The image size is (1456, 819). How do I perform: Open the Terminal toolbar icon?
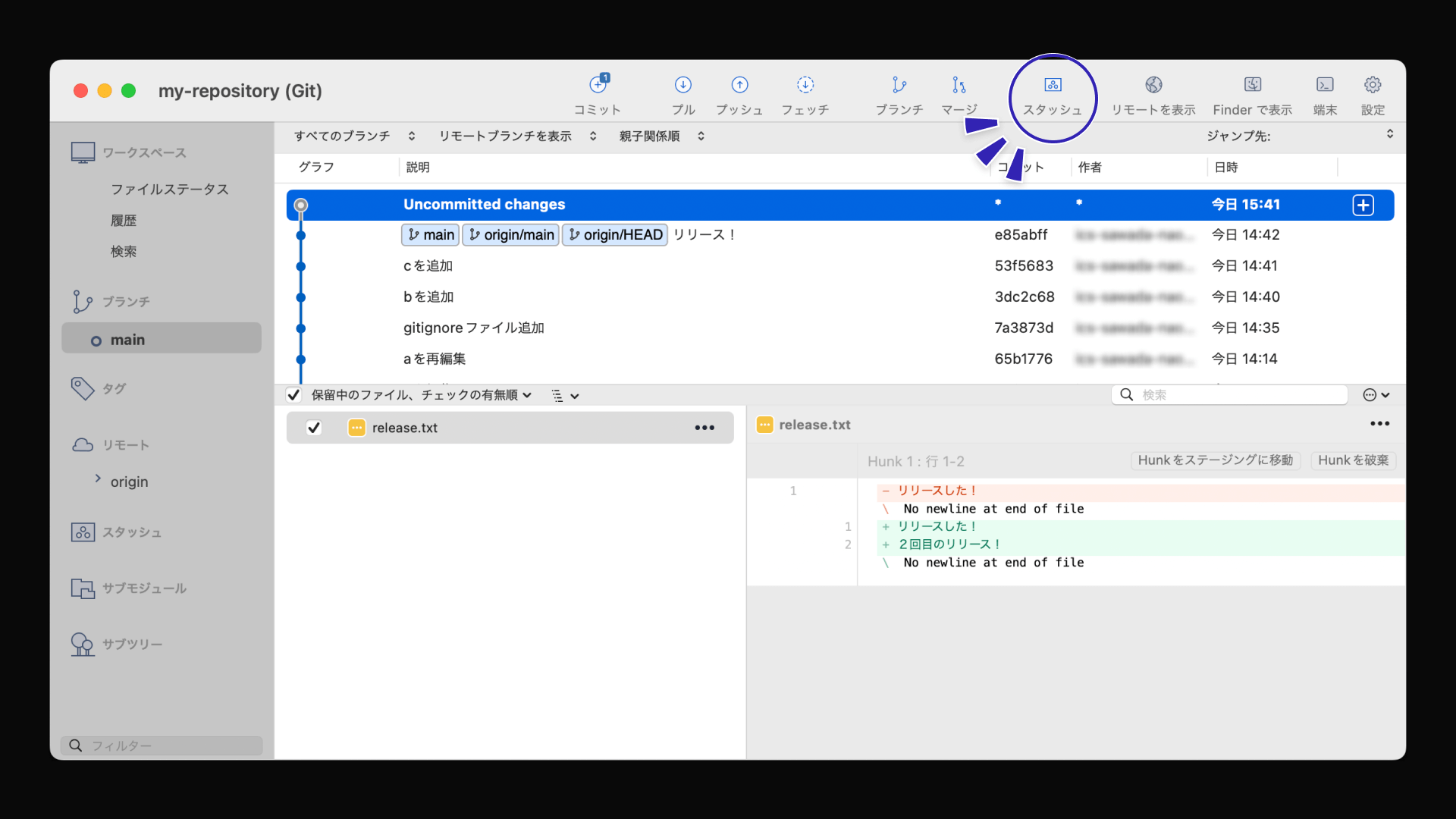(x=1325, y=84)
